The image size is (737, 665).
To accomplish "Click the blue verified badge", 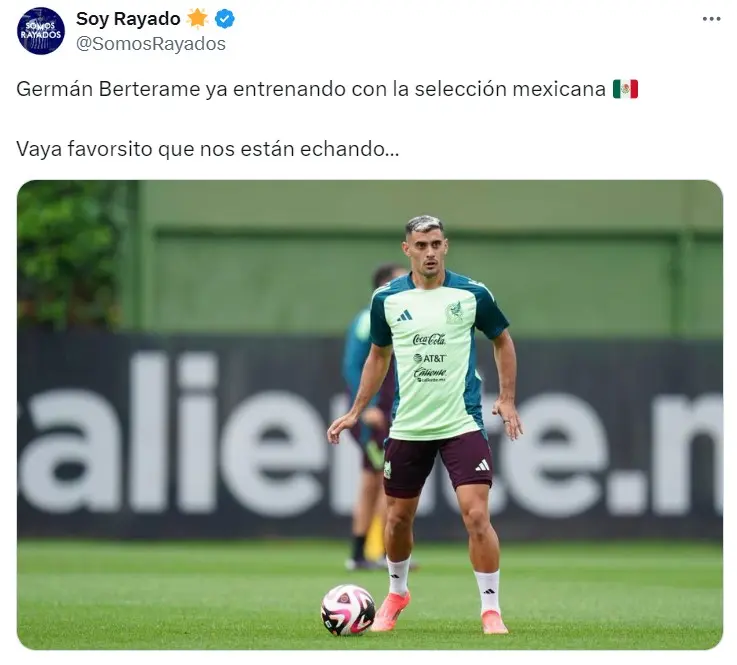I will coord(225,19).
